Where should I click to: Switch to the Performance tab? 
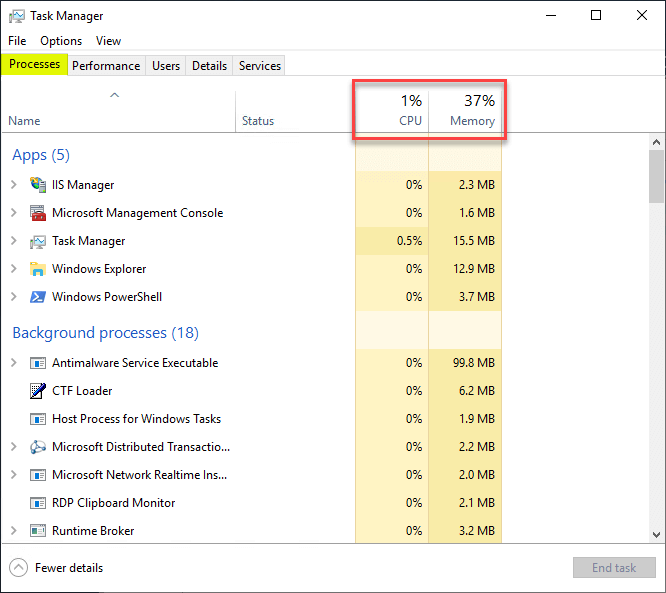pos(106,66)
